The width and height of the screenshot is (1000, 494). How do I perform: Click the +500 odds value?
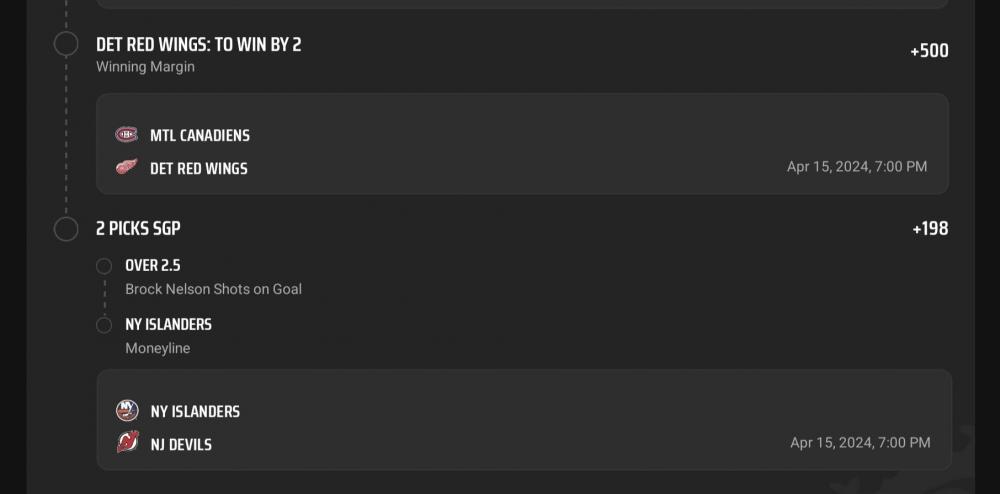pyautogui.click(x=929, y=51)
